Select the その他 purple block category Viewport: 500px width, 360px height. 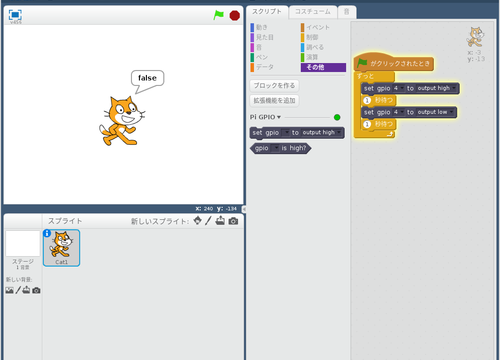pos(323,67)
